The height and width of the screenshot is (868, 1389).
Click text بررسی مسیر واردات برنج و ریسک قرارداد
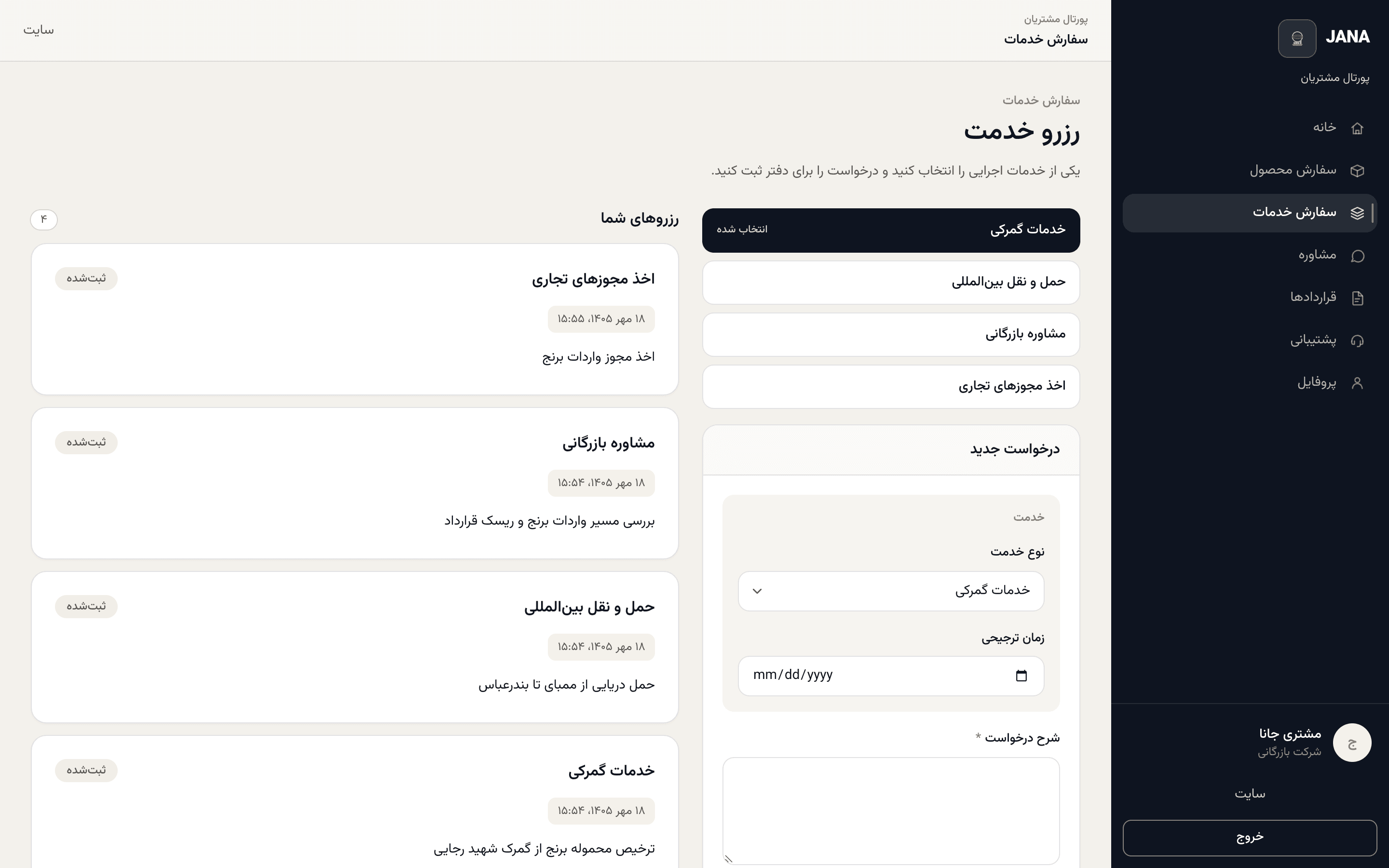549,521
